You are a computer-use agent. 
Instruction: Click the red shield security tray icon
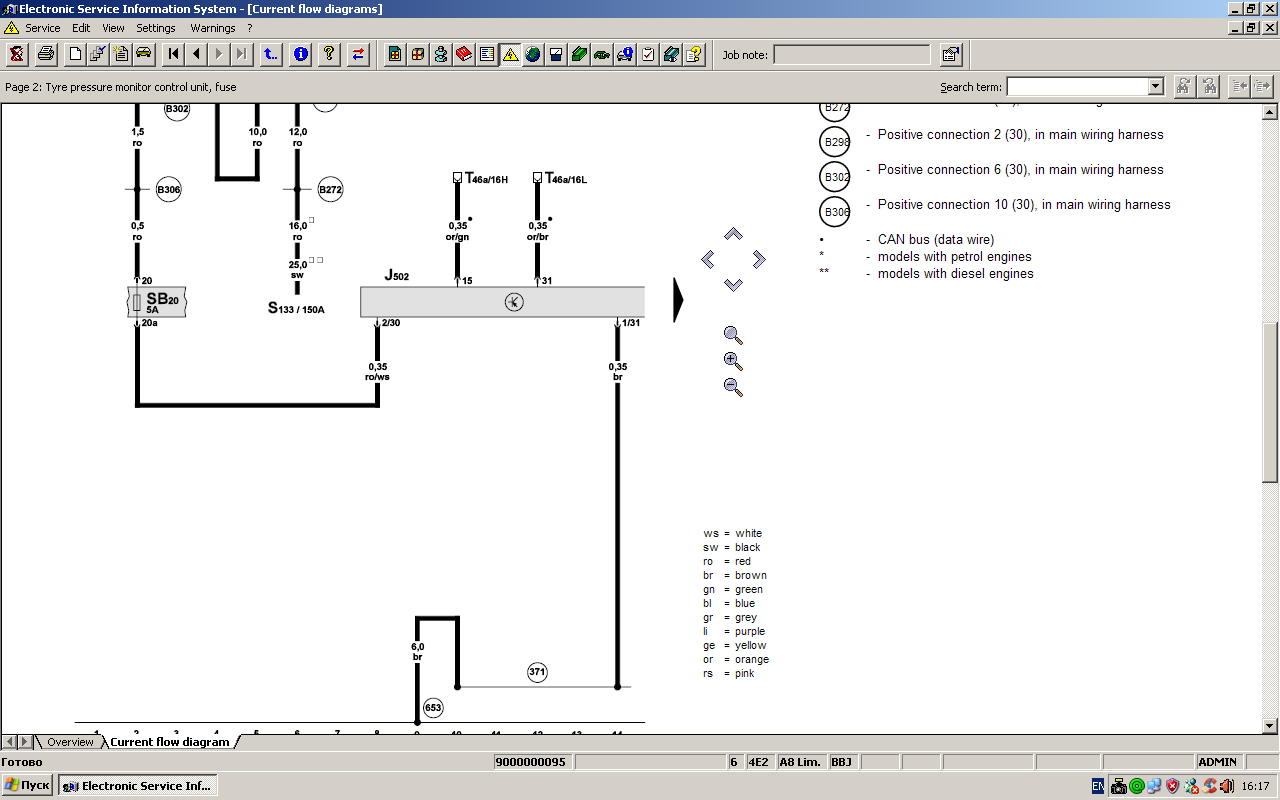coord(1172,787)
